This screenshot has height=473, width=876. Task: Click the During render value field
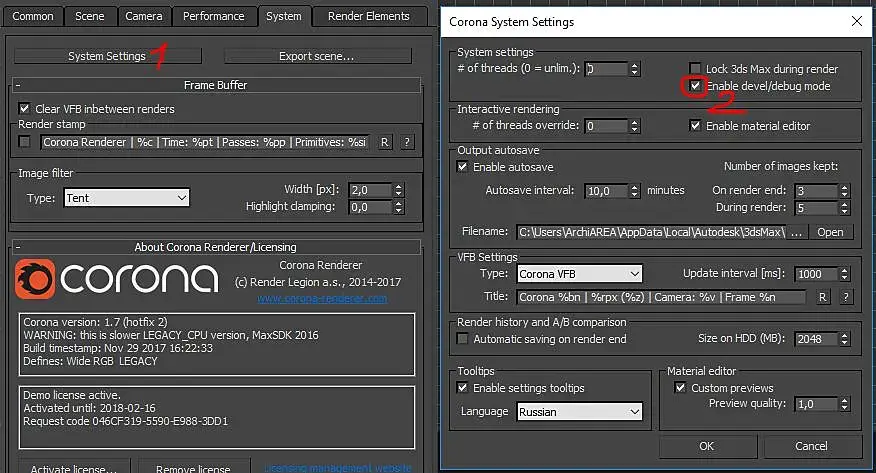click(x=816, y=208)
